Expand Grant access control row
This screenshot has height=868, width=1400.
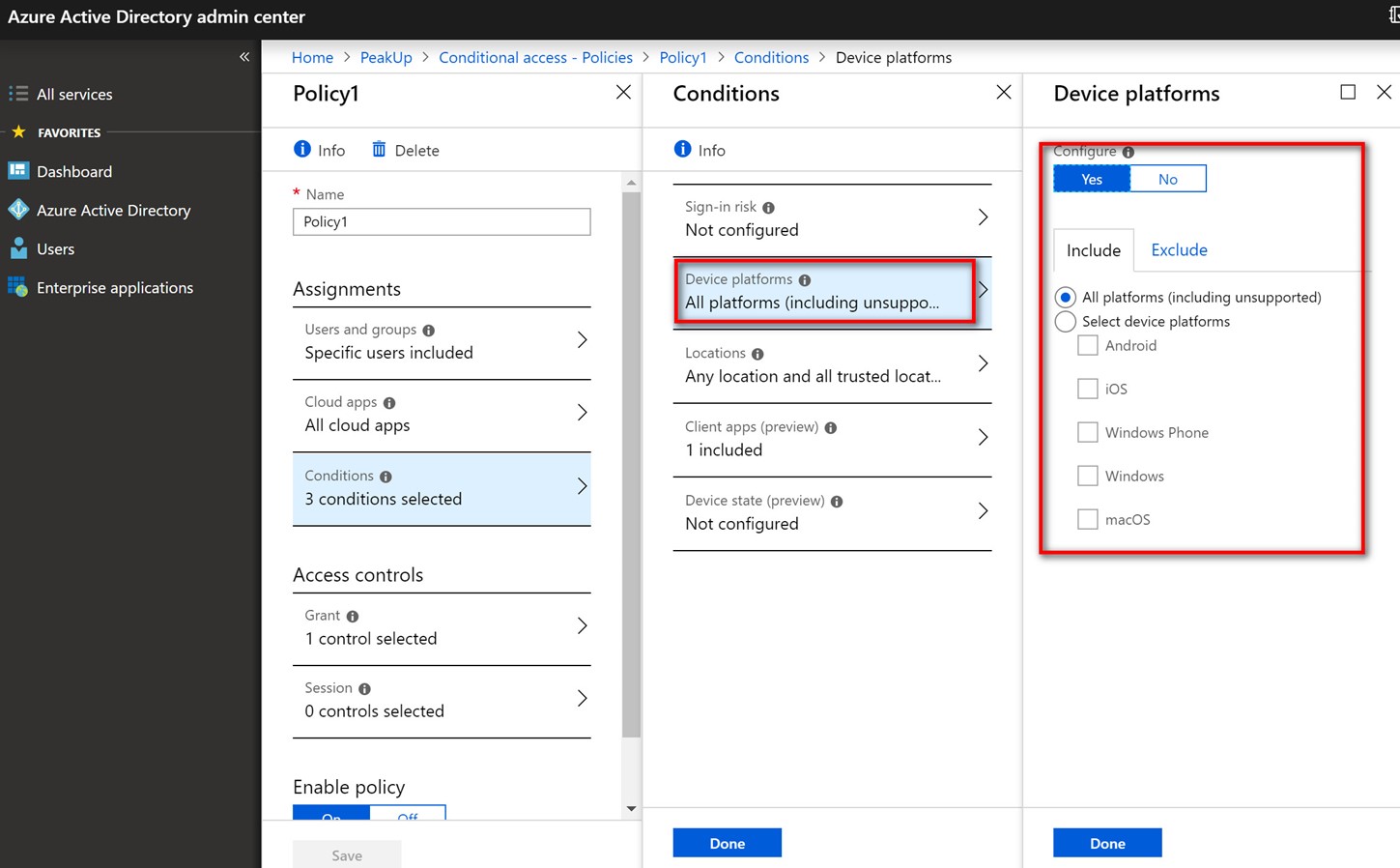click(x=442, y=628)
